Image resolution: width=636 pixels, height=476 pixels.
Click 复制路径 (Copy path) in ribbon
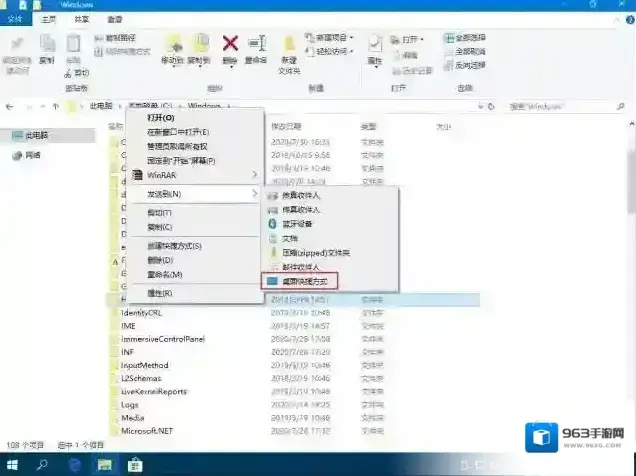(115, 38)
